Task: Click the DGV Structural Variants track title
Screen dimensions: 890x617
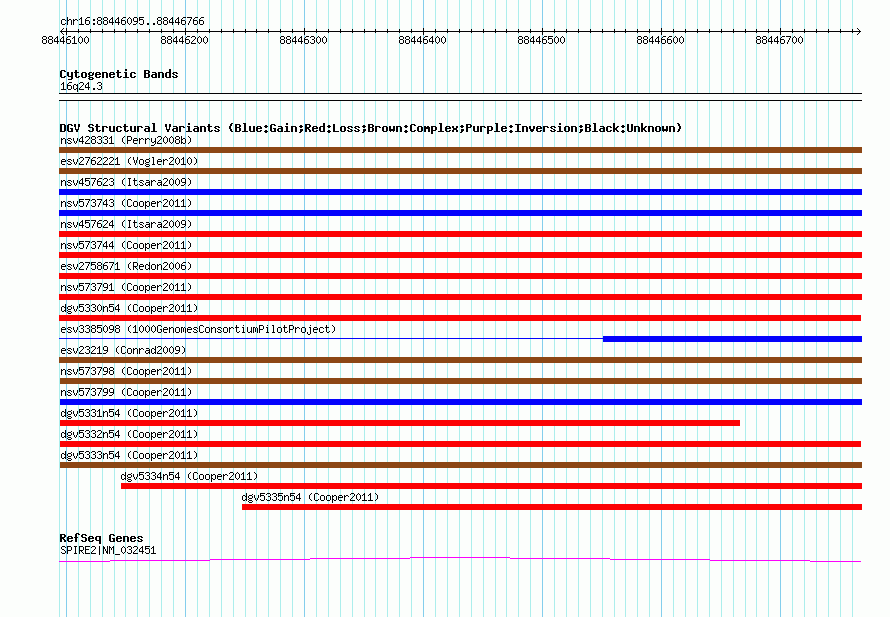Action: (370, 128)
